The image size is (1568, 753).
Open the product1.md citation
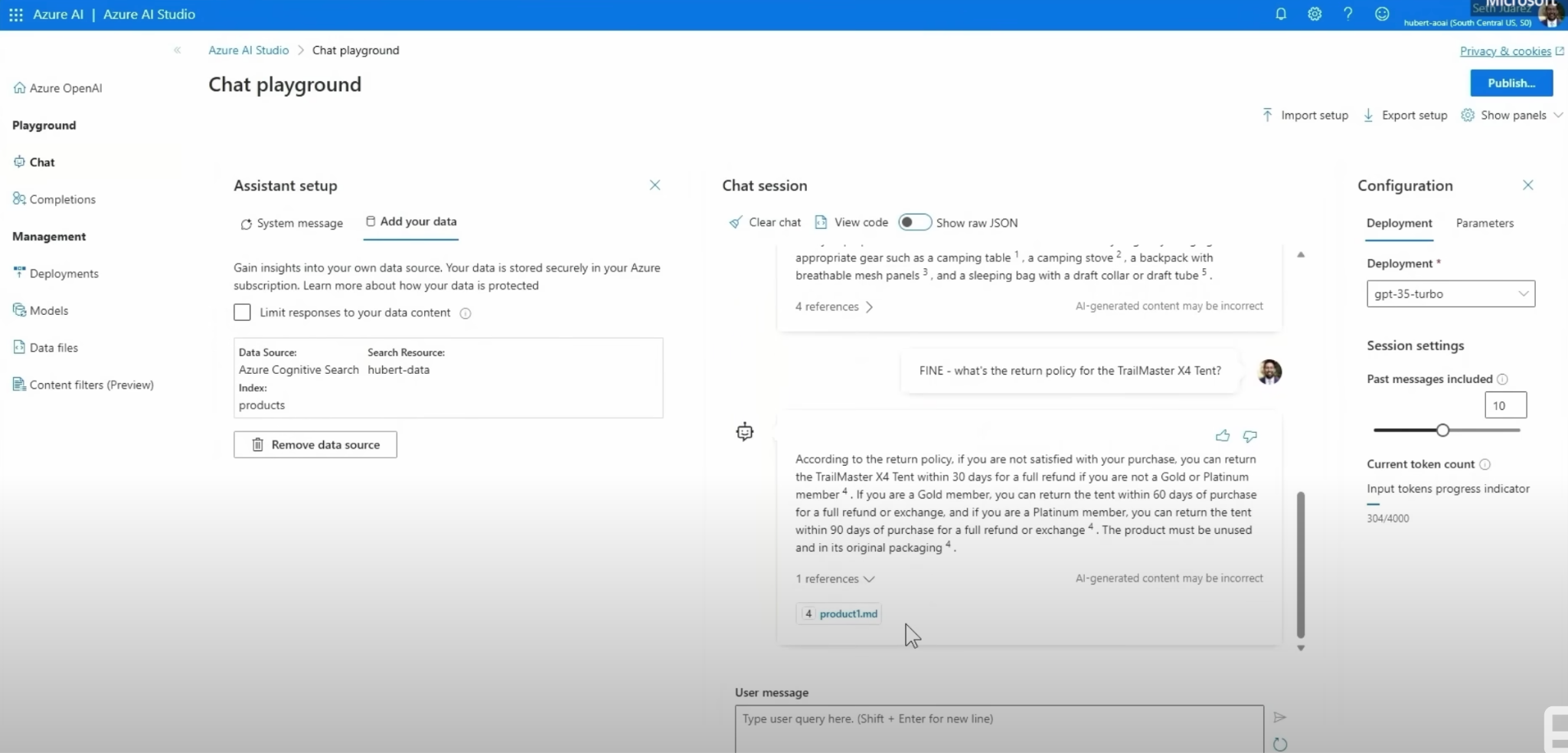click(839, 614)
